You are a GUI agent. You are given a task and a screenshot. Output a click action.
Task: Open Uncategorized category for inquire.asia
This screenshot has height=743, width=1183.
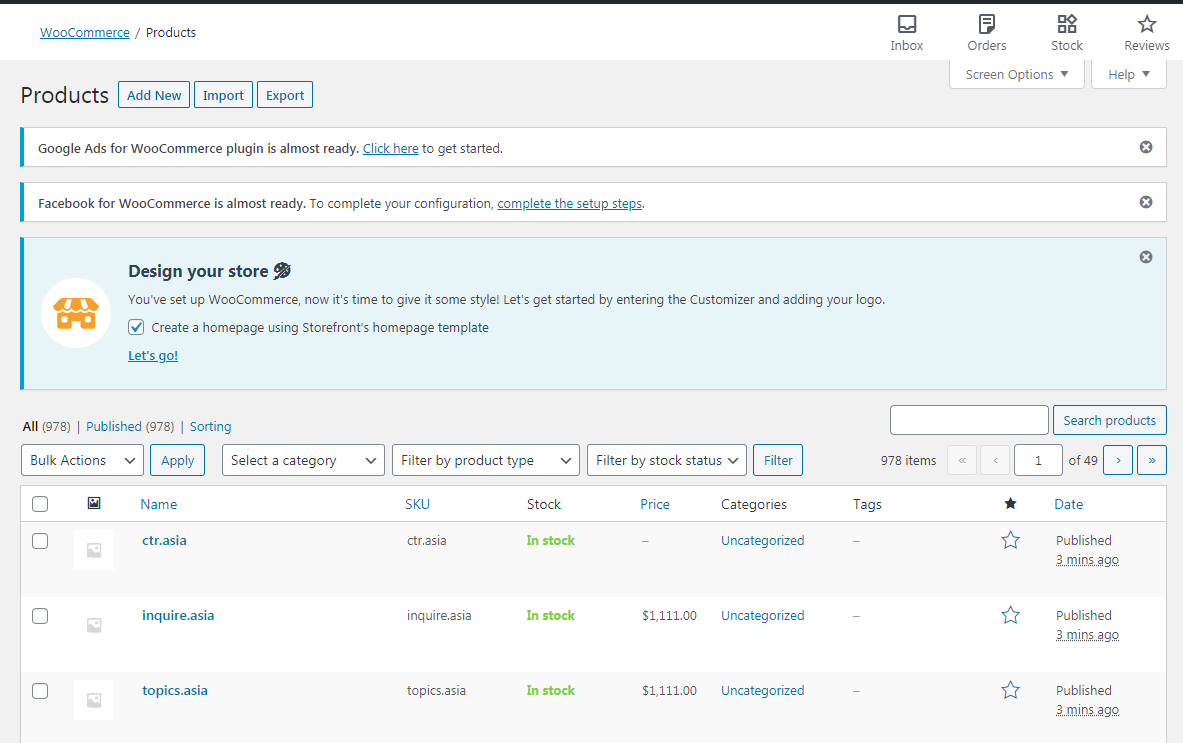(762, 616)
